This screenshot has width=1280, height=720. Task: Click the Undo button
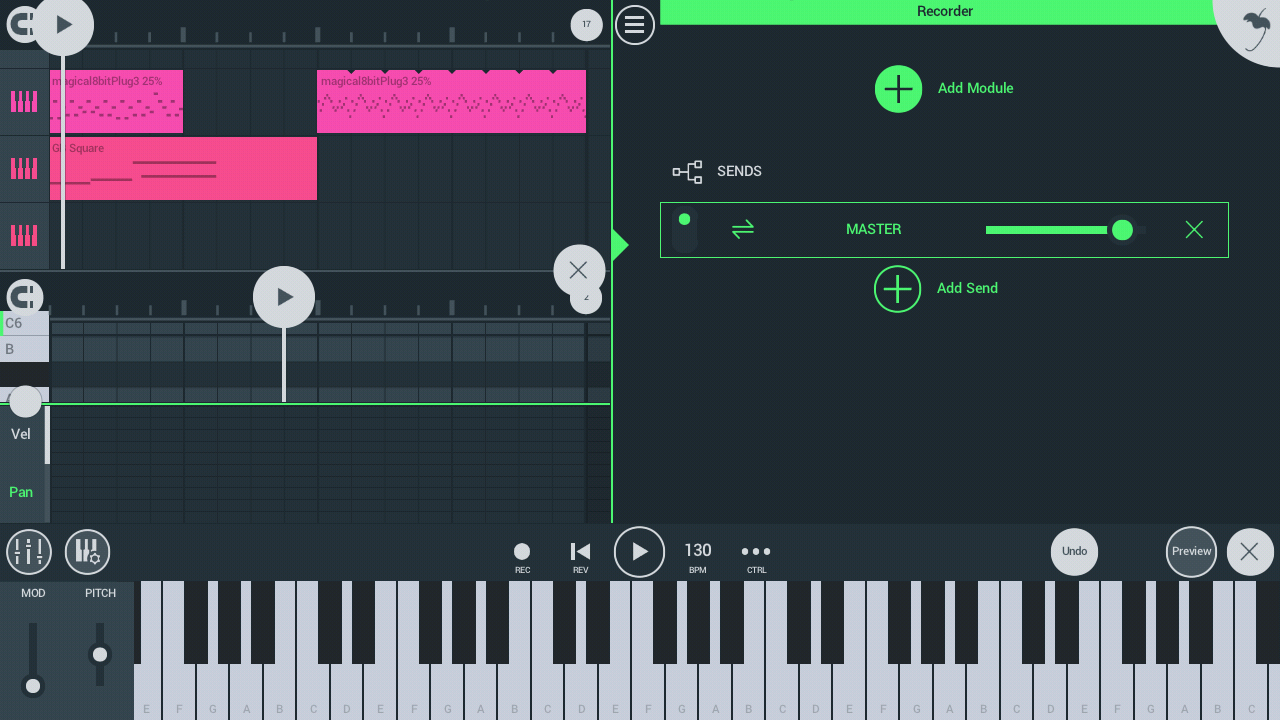[x=1075, y=552]
